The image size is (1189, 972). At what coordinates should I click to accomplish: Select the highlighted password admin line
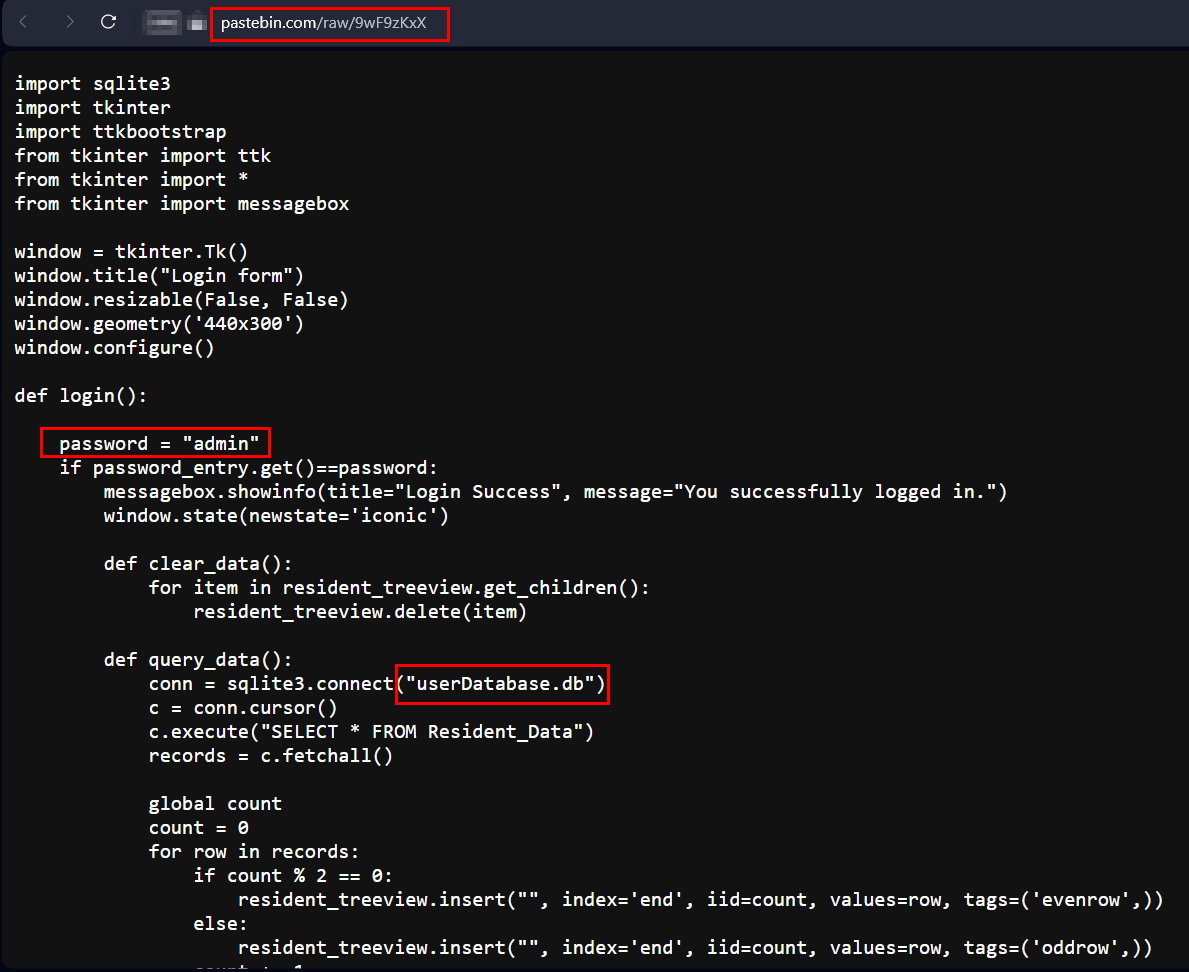(x=154, y=443)
